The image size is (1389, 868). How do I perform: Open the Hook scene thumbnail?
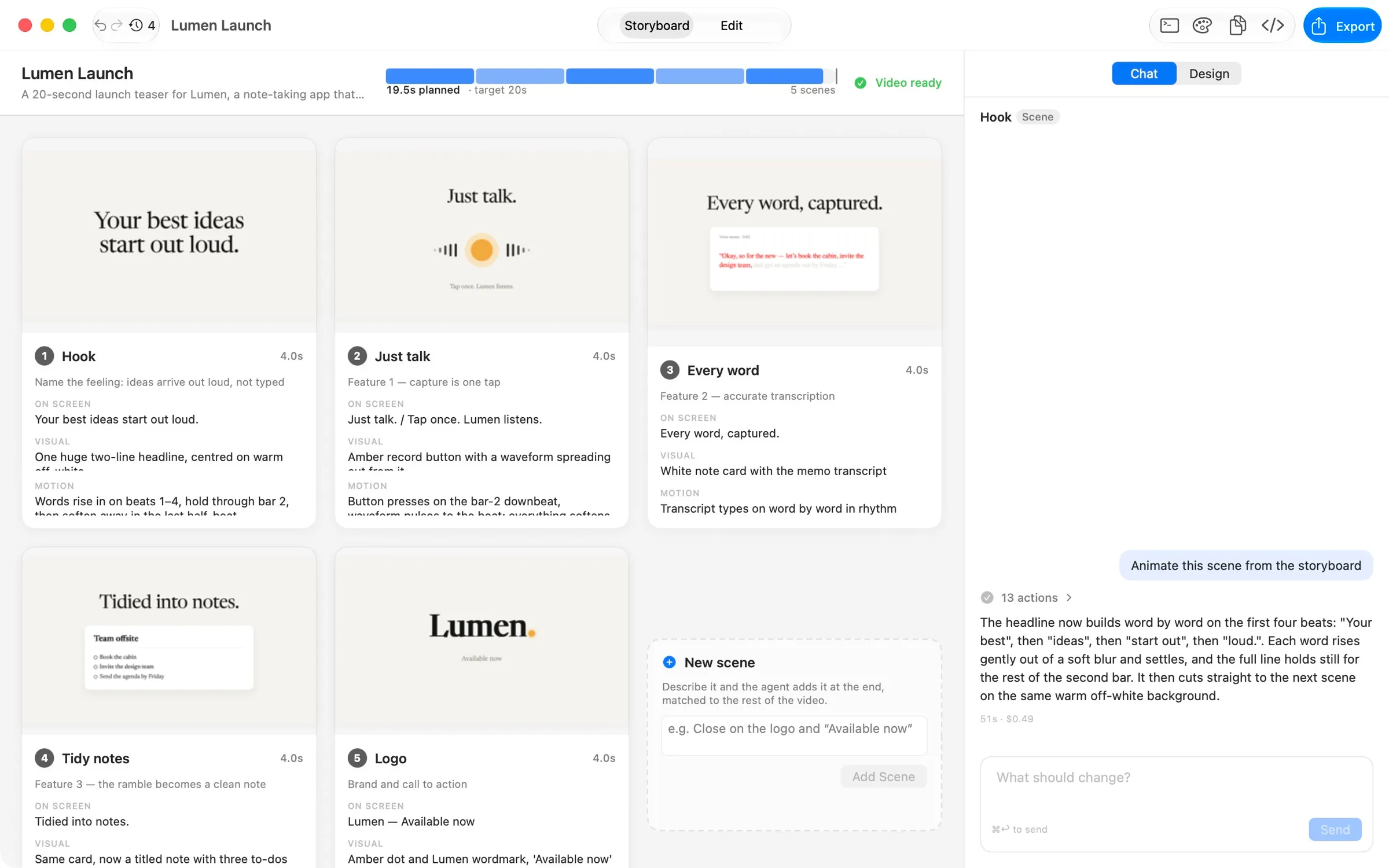click(x=169, y=236)
